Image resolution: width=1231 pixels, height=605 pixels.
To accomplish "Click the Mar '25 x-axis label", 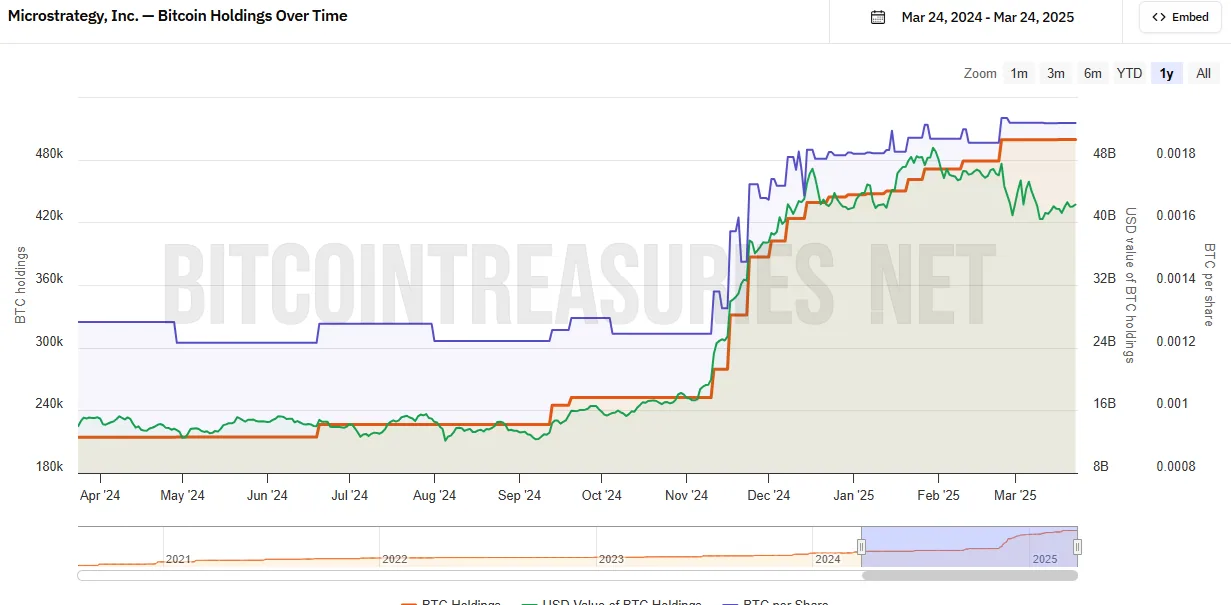I will [1014, 495].
